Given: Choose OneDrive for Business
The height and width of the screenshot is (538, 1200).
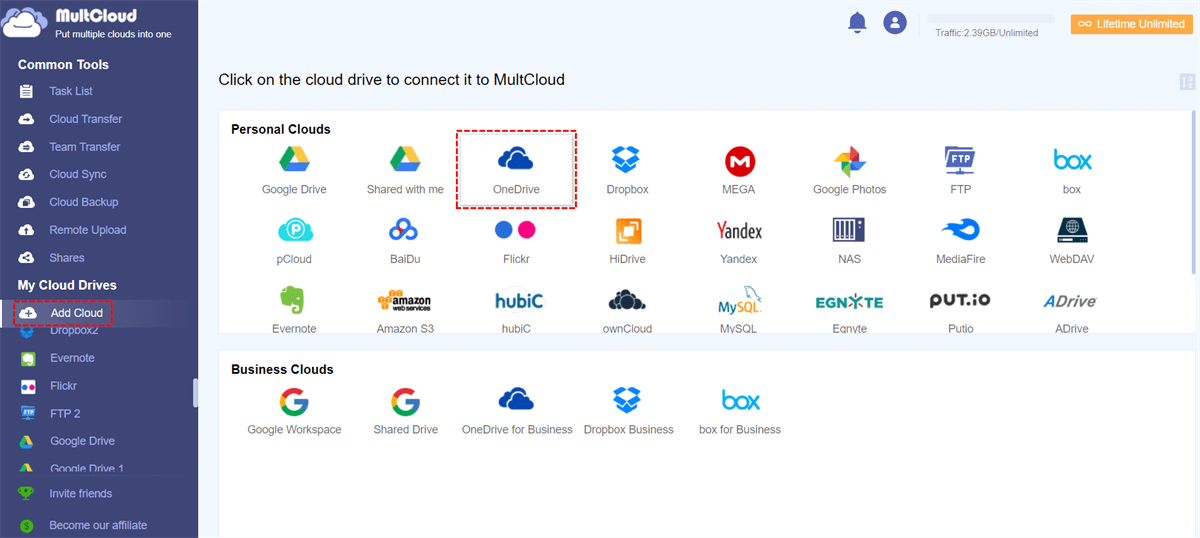Looking at the screenshot, I should click(x=516, y=402).
